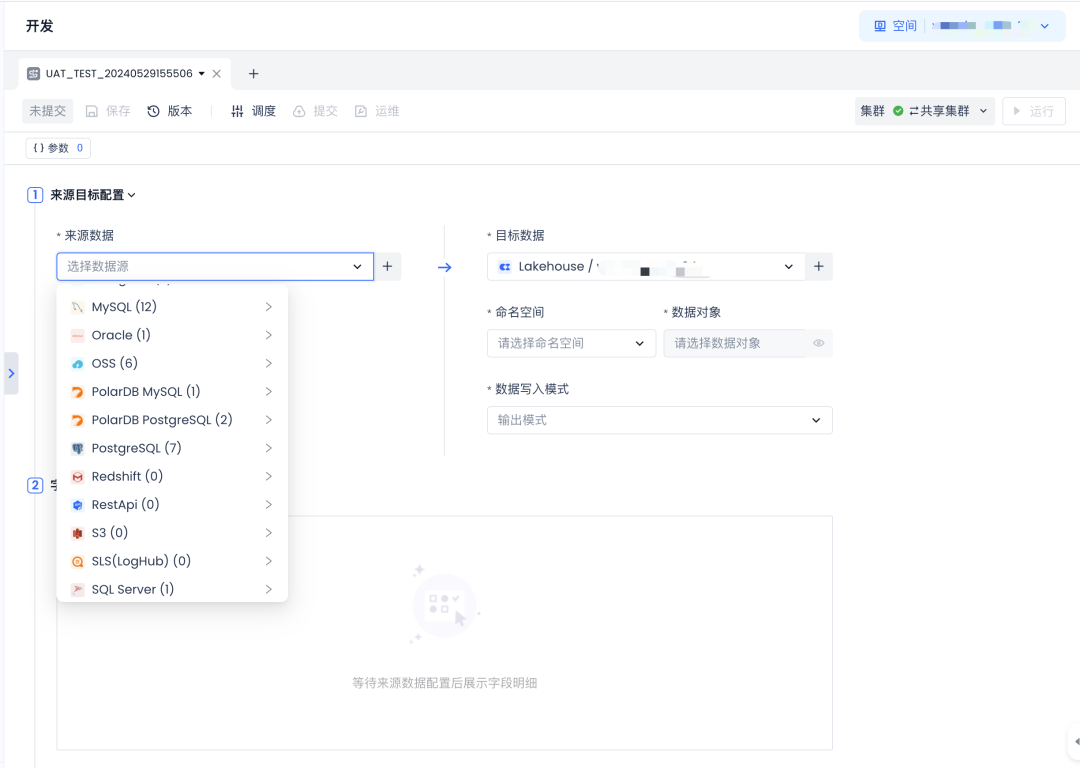The width and height of the screenshot is (1080, 768).
Task: Click the OSS cloud icon
Action: 77,364
